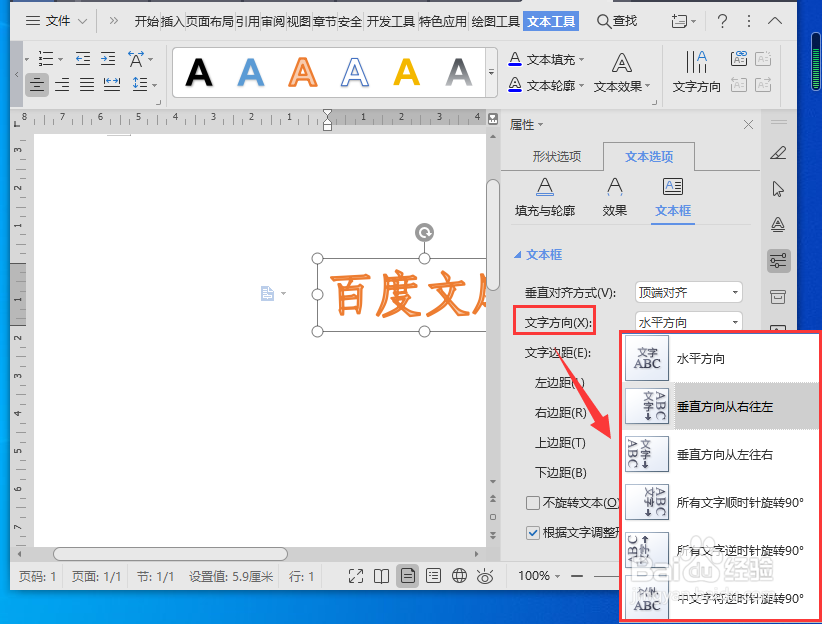Select 垂直方向从左往右 option
The width and height of the screenshot is (822, 624).
coord(721,455)
